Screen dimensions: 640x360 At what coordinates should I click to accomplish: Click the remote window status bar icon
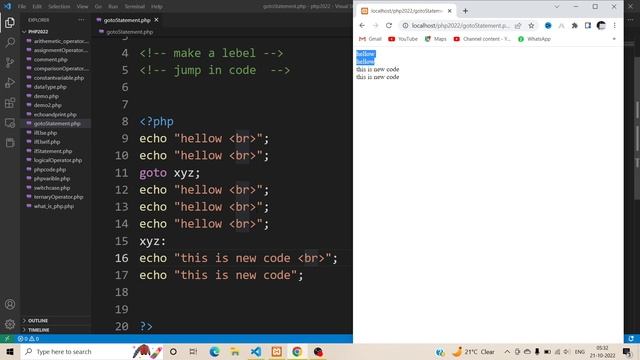tap(7, 339)
